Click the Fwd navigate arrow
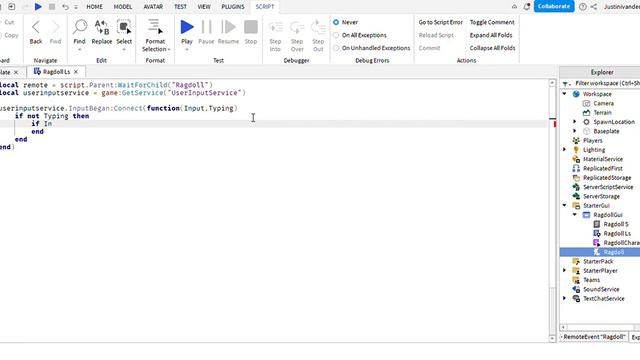This screenshot has height=360, width=640. coord(55,31)
